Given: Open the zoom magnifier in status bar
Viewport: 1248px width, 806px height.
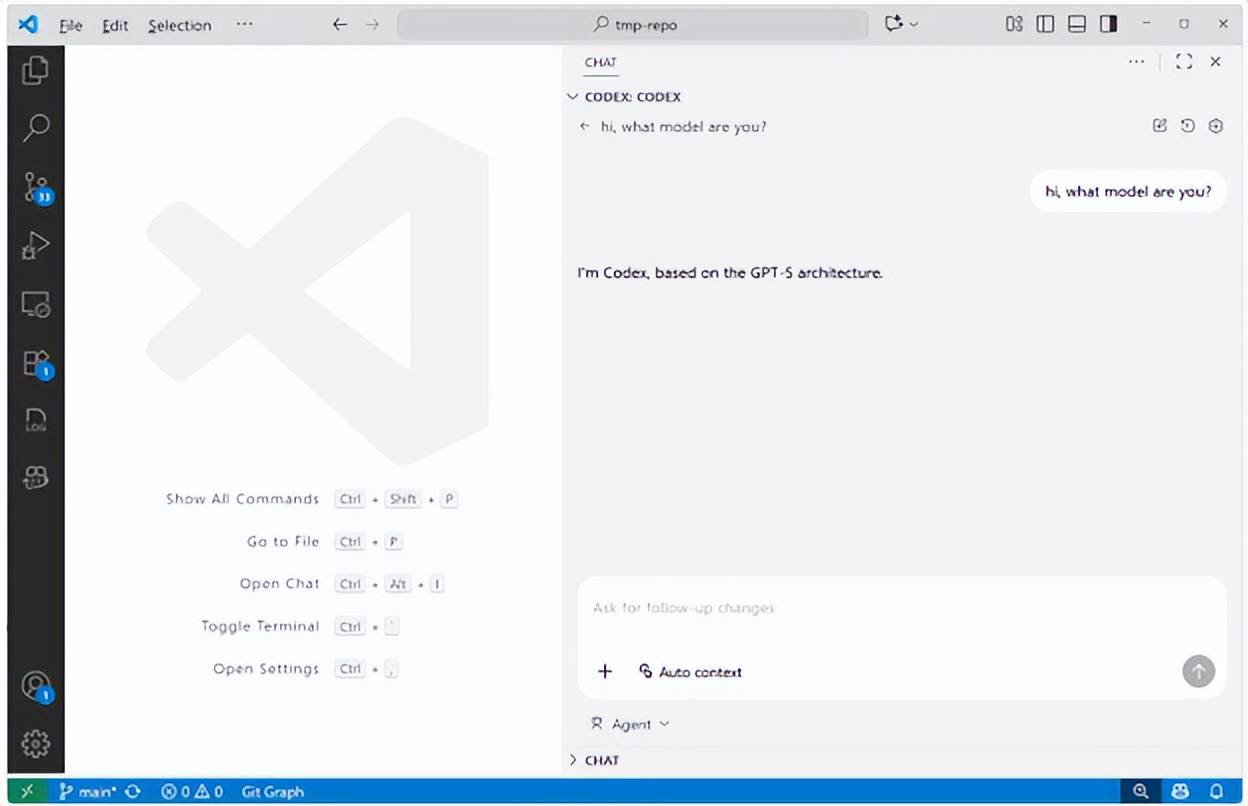Looking at the screenshot, I should pyautogui.click(x=1140, y=791).
